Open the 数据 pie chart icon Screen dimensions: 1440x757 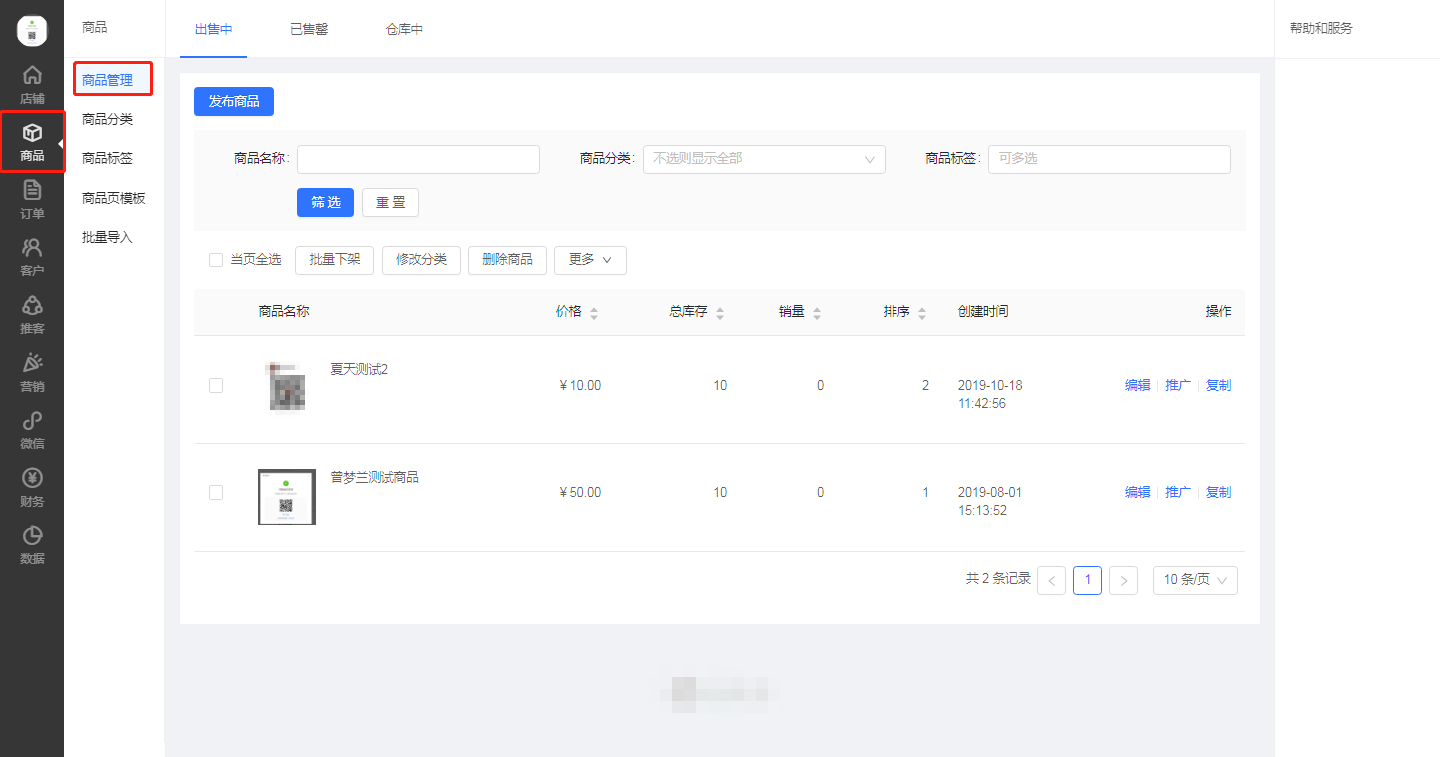pos(32,536)
